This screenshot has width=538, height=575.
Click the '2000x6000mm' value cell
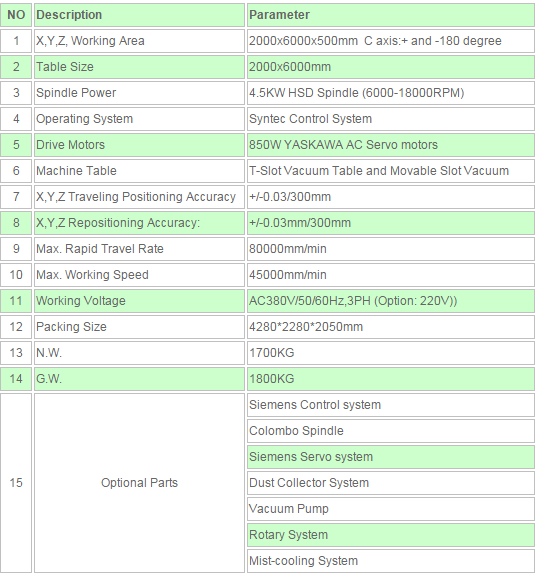(391, 67)
